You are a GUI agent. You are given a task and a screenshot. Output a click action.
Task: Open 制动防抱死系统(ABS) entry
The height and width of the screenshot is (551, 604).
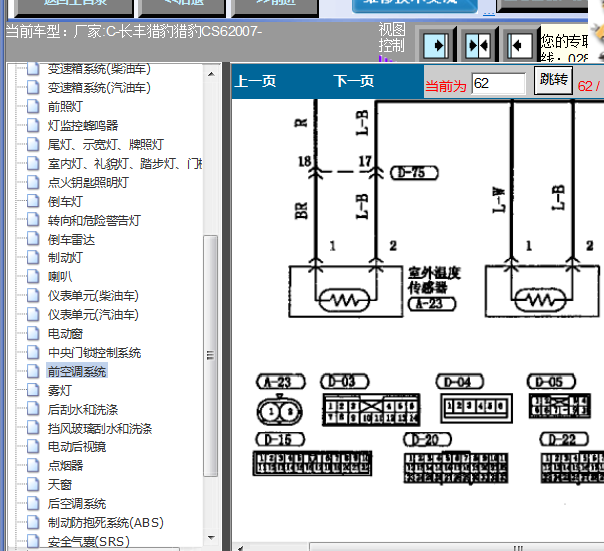(x=105, y=522)
